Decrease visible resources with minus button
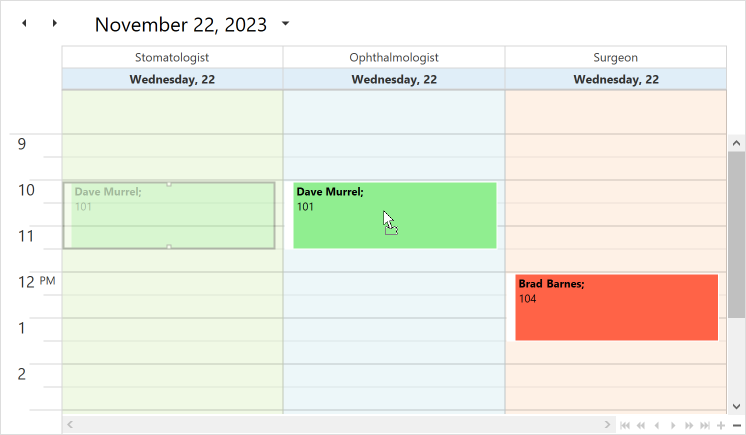The height and width of the screenshot is (435, 746). click(x=737, y=425)
